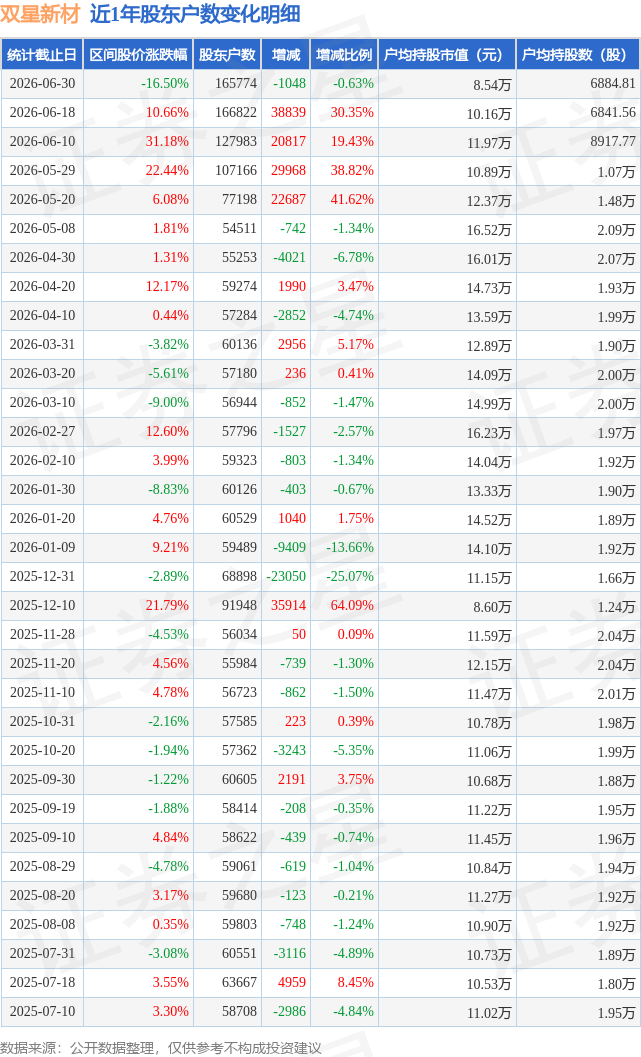This screenshot has height=1057, width=641.
Task: Click the 数据来源 footer note
Action: [160, 1048]
